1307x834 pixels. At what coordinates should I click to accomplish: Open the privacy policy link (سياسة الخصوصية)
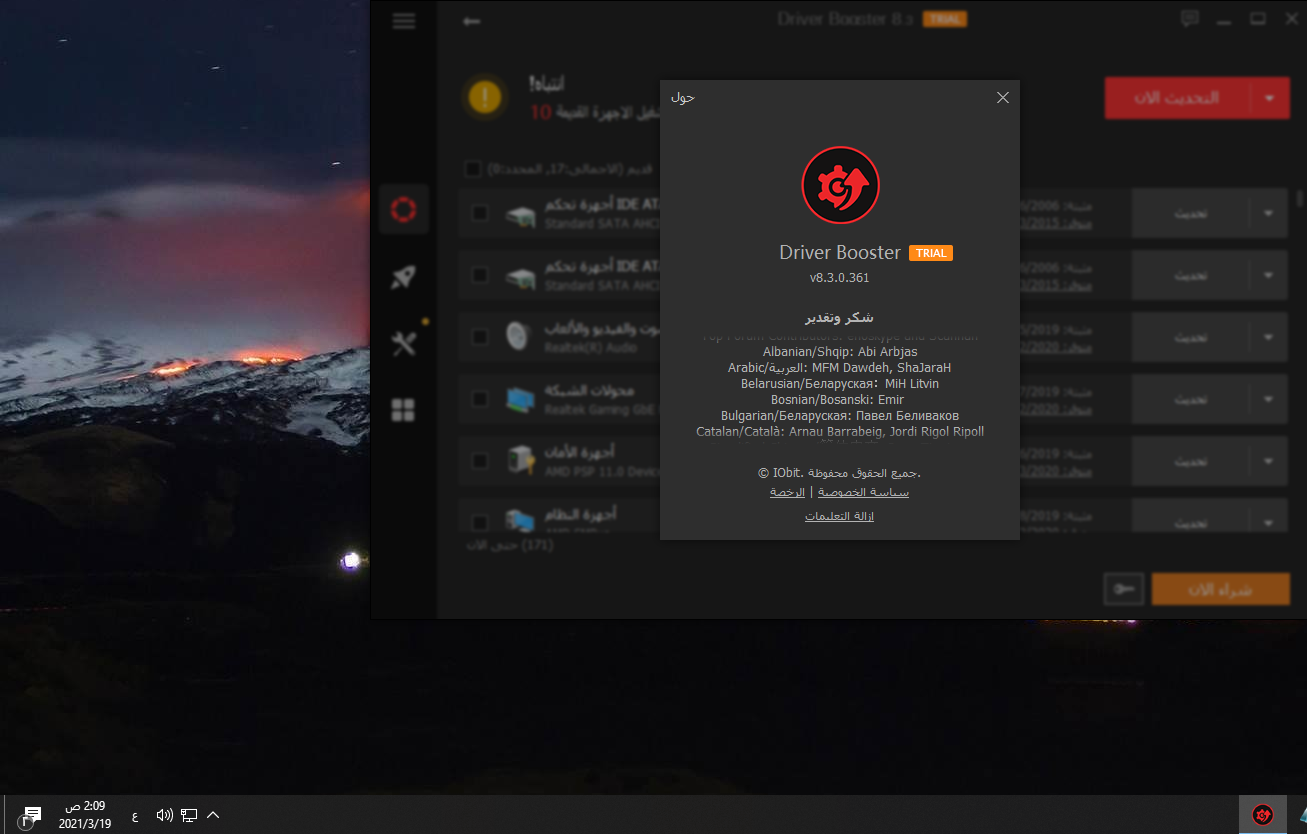coord(864,492)
